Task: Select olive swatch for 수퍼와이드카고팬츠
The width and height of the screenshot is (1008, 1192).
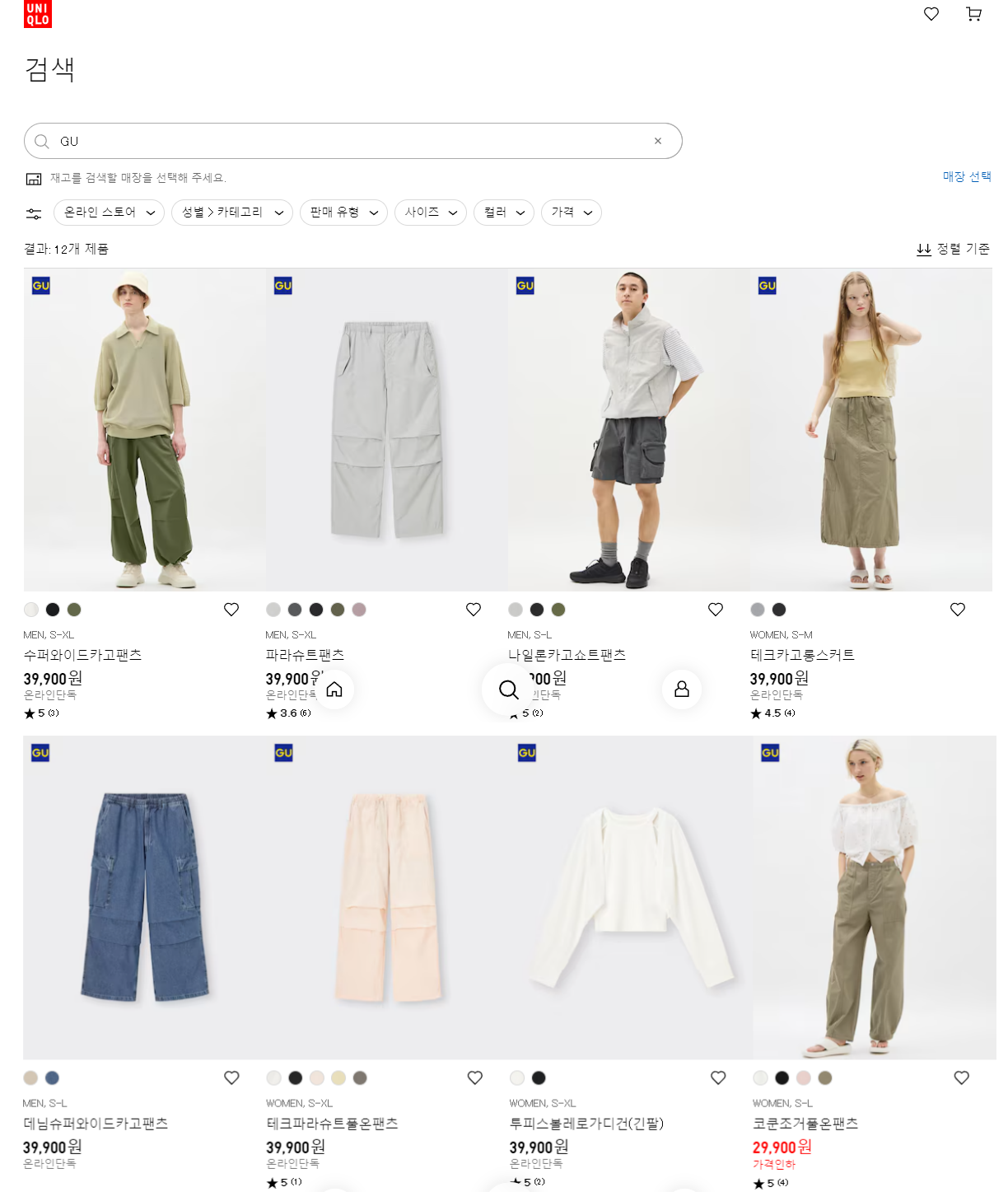Action: (x=74, y=610)
